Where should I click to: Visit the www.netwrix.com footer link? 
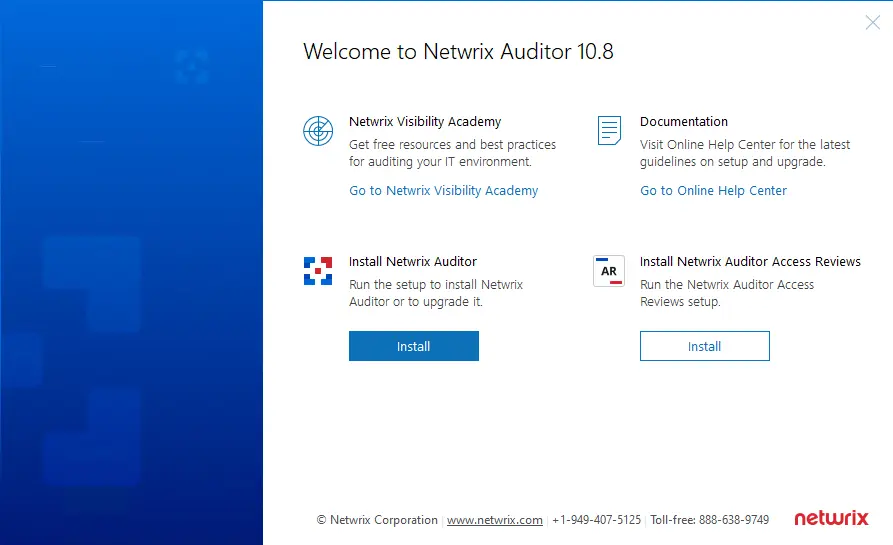[x=494, y=520]
